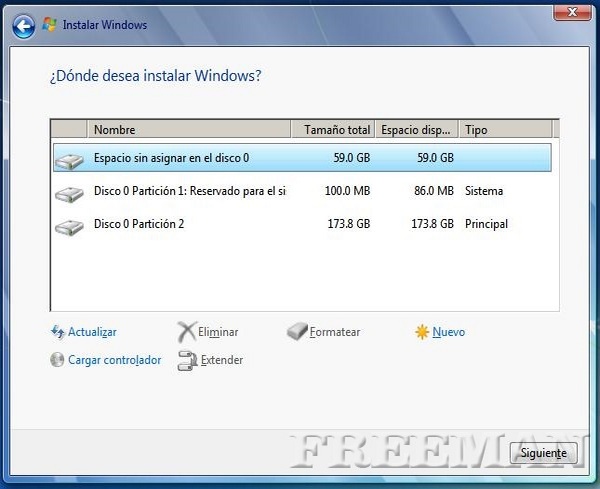600x489 pixels.
Task: Click the drive icon for unallocated space
Action: click(x=69, y=161)
